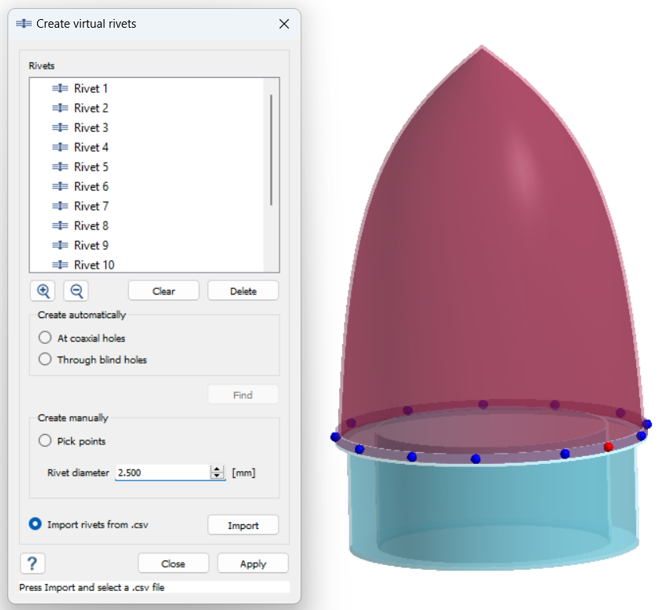
Task: Click the Apply button
Action: 253,563
